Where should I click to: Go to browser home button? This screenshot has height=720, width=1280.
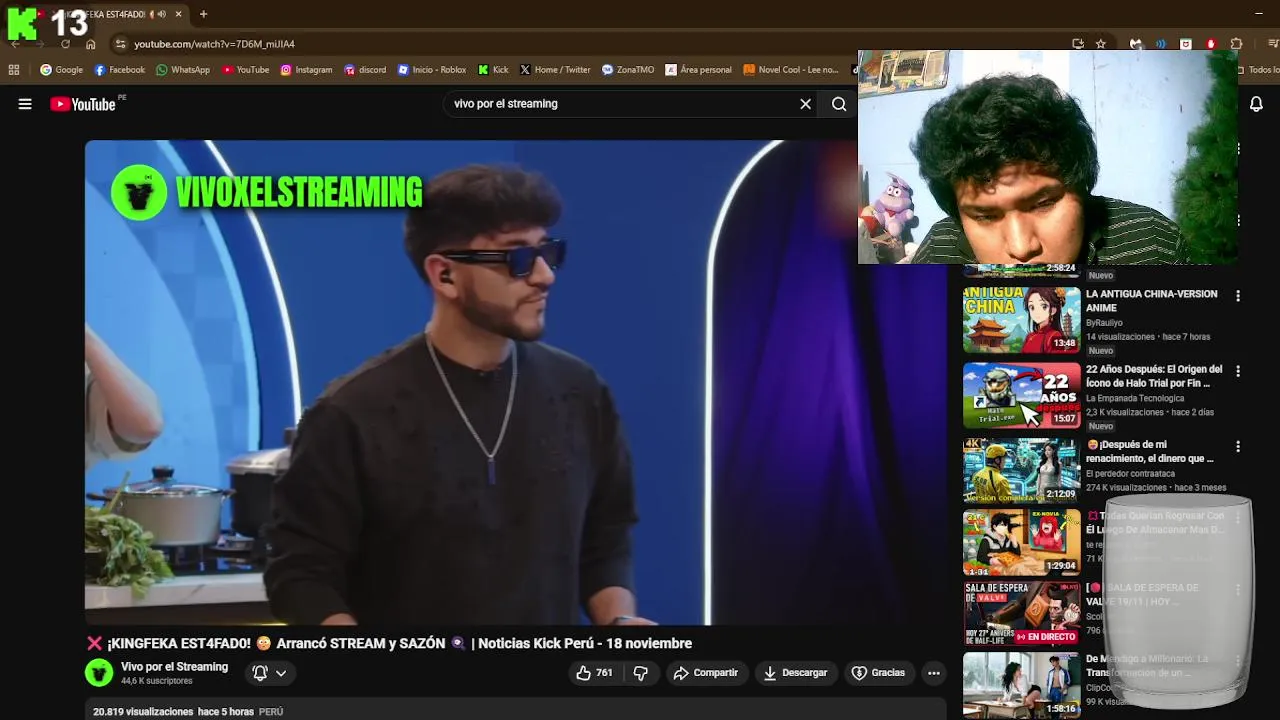tap(90, 44)
